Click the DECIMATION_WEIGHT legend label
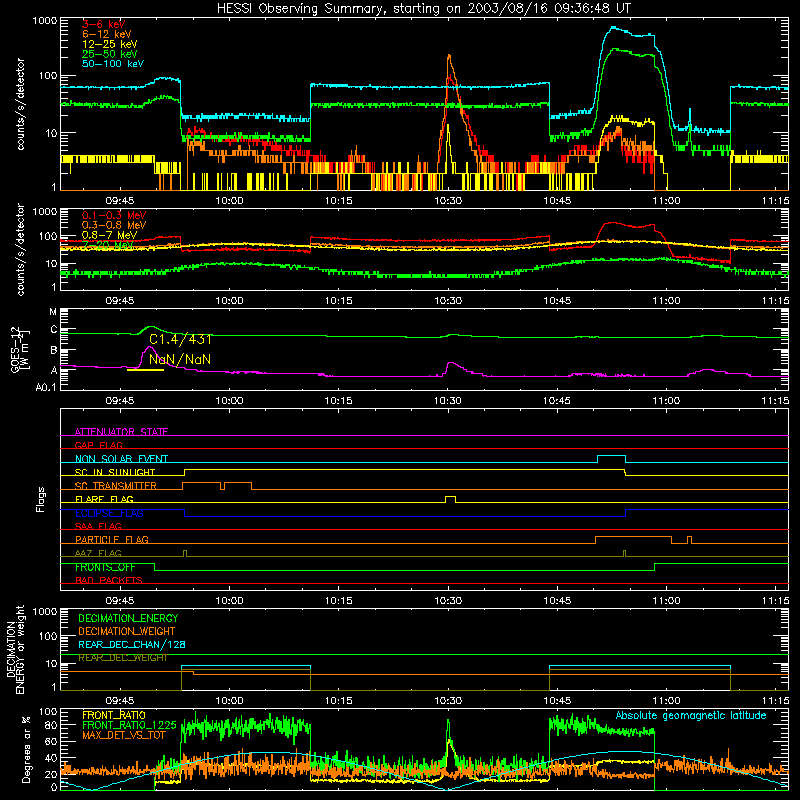800x800 pixels. (x=127, y=632)
